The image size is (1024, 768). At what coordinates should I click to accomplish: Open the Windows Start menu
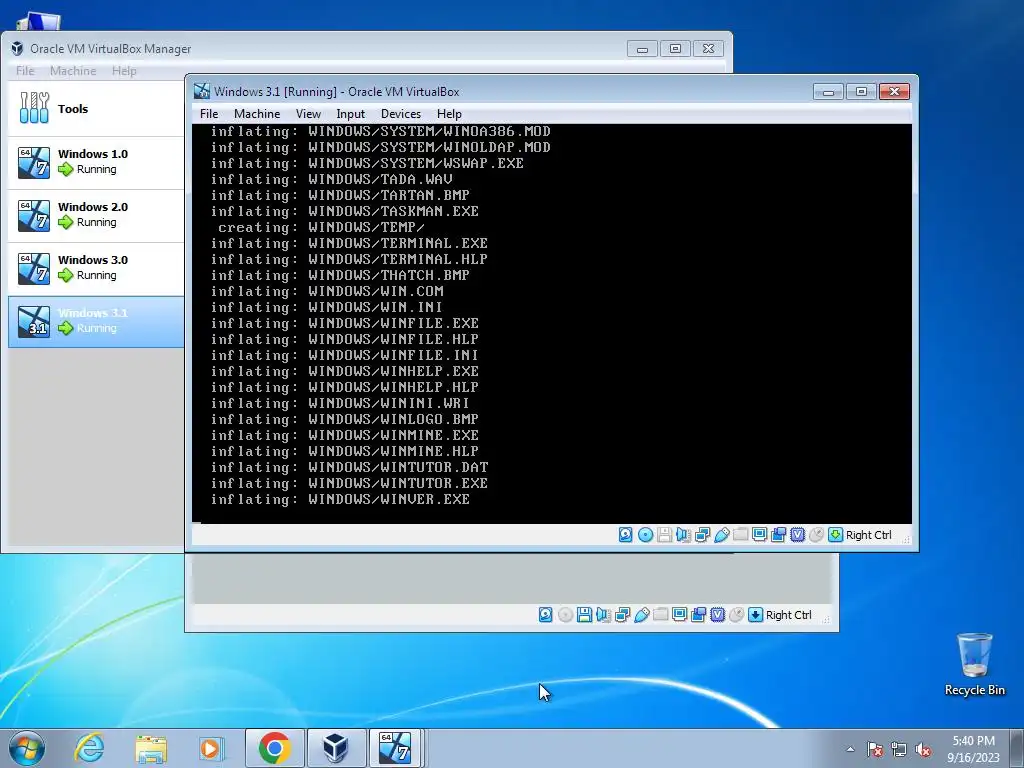coord(26,748)
